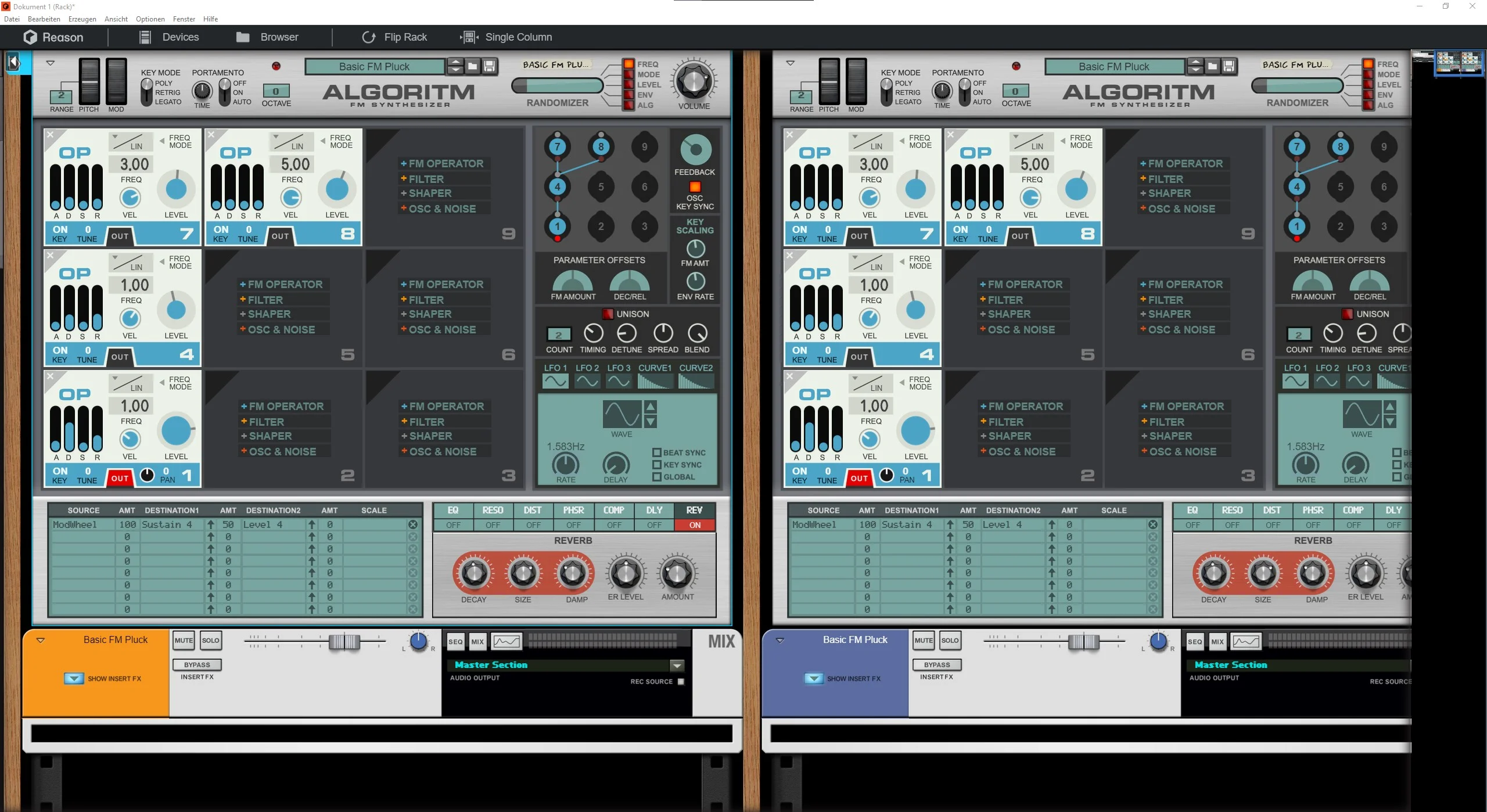Click left Algoritm browse patch folder icon
This screenshot has height=812, width=1487.
coord(473,66)
